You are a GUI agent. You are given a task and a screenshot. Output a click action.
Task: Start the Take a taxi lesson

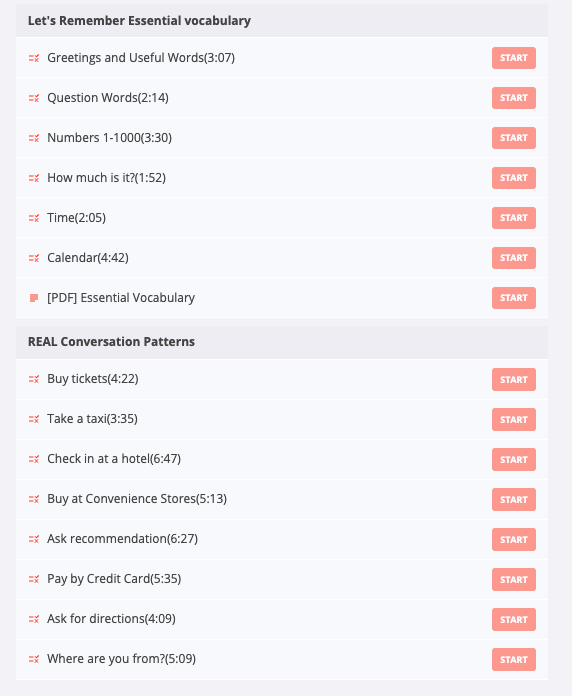pos(513,419)
